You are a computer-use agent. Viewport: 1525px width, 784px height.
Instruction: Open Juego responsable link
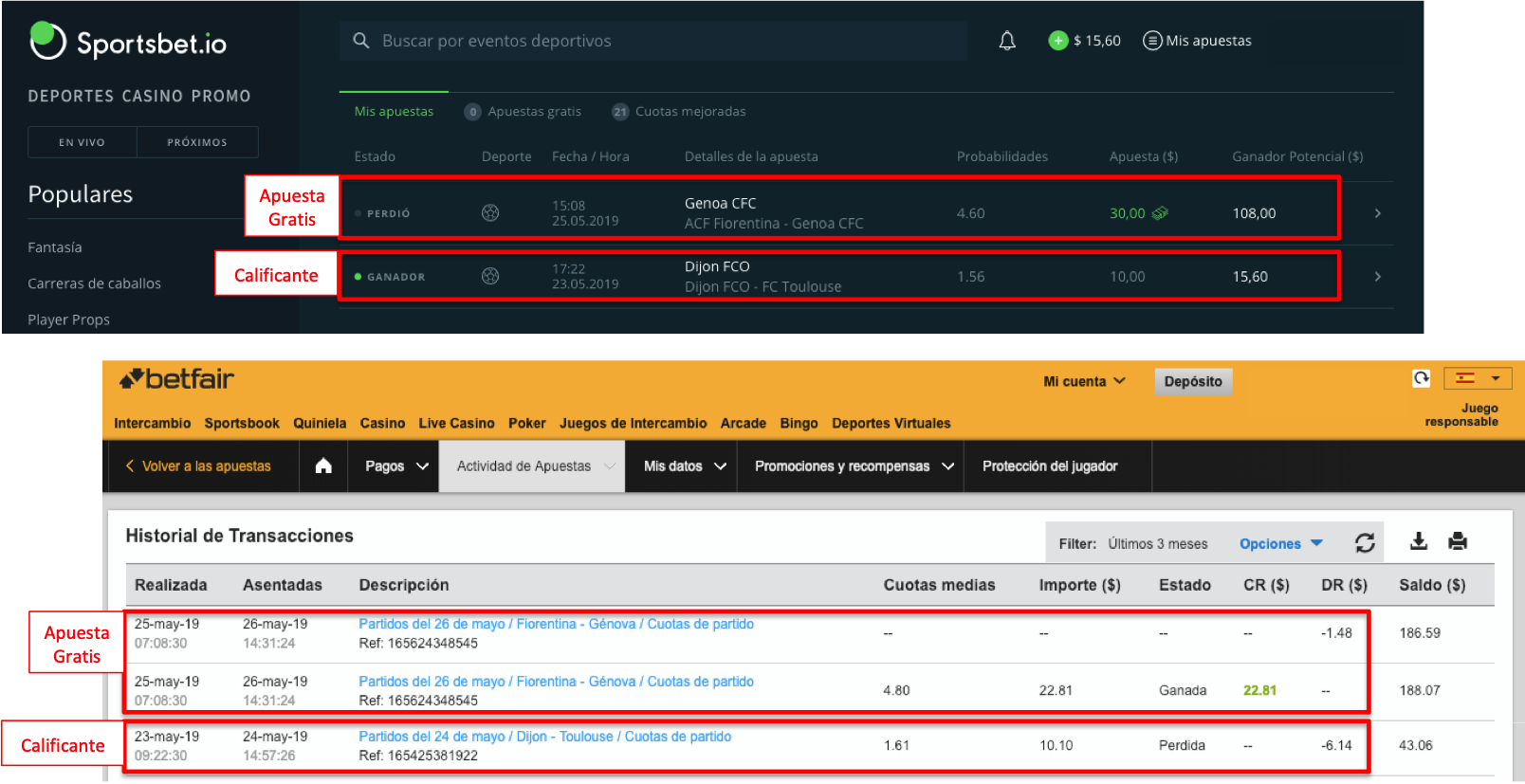tap(1461, 414)
